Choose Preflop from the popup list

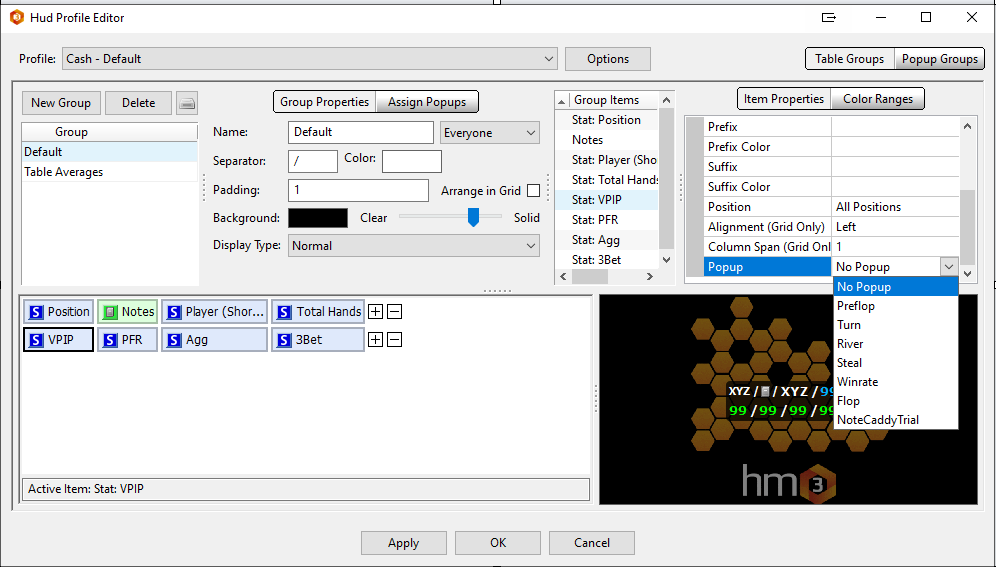point(895,306)
